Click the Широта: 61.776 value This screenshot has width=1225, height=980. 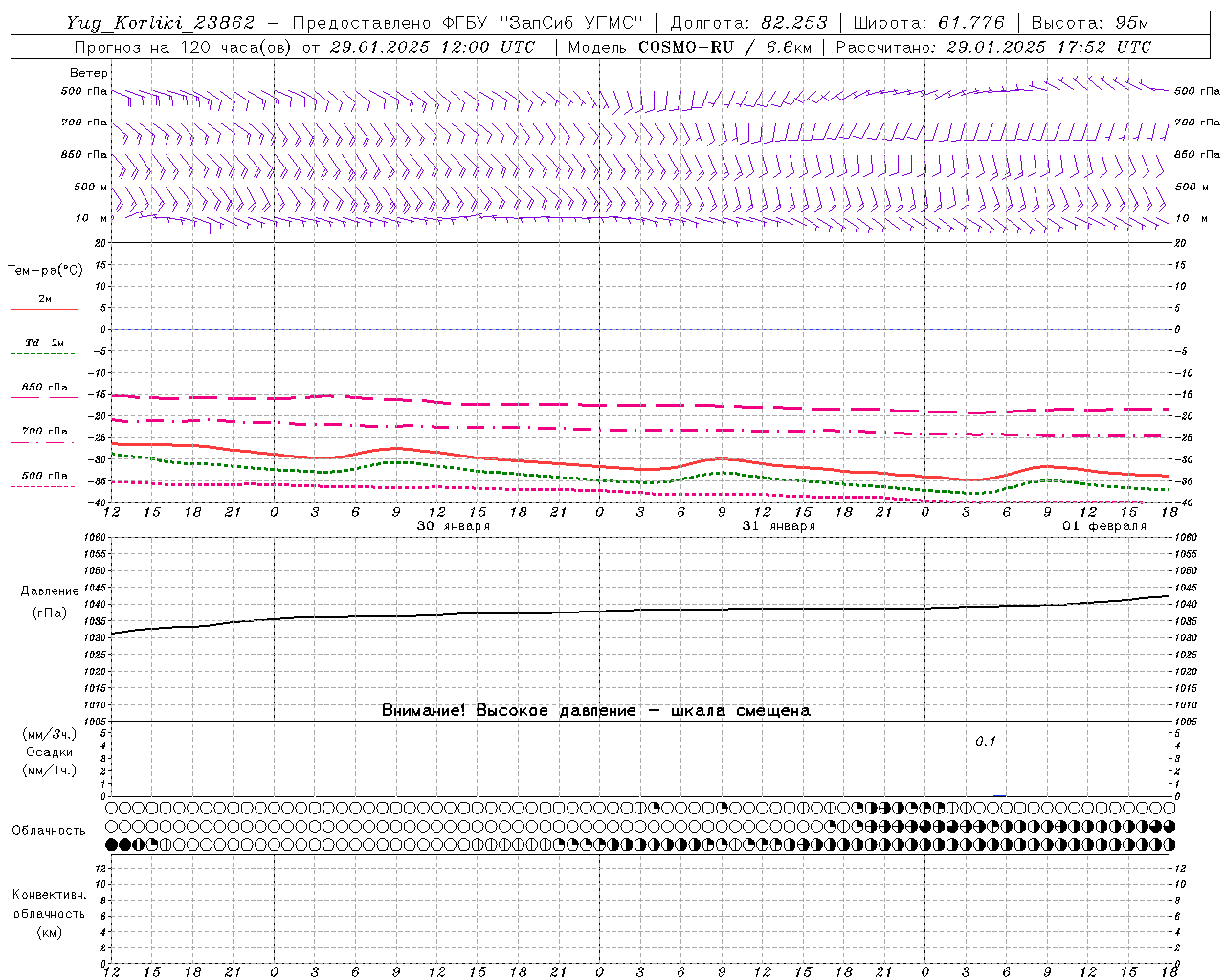[928, 23]
